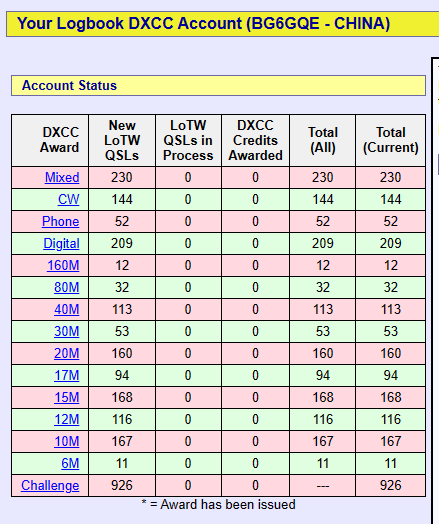Open the Challenge award link
This screenshot has width=439, height=524.
(50, 486)
